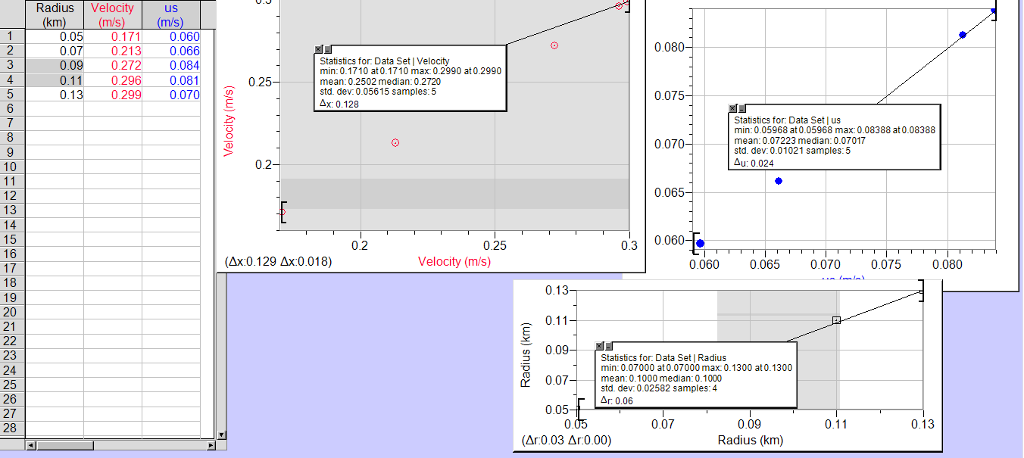Click the blue data point near 0.066

(778, 181)
